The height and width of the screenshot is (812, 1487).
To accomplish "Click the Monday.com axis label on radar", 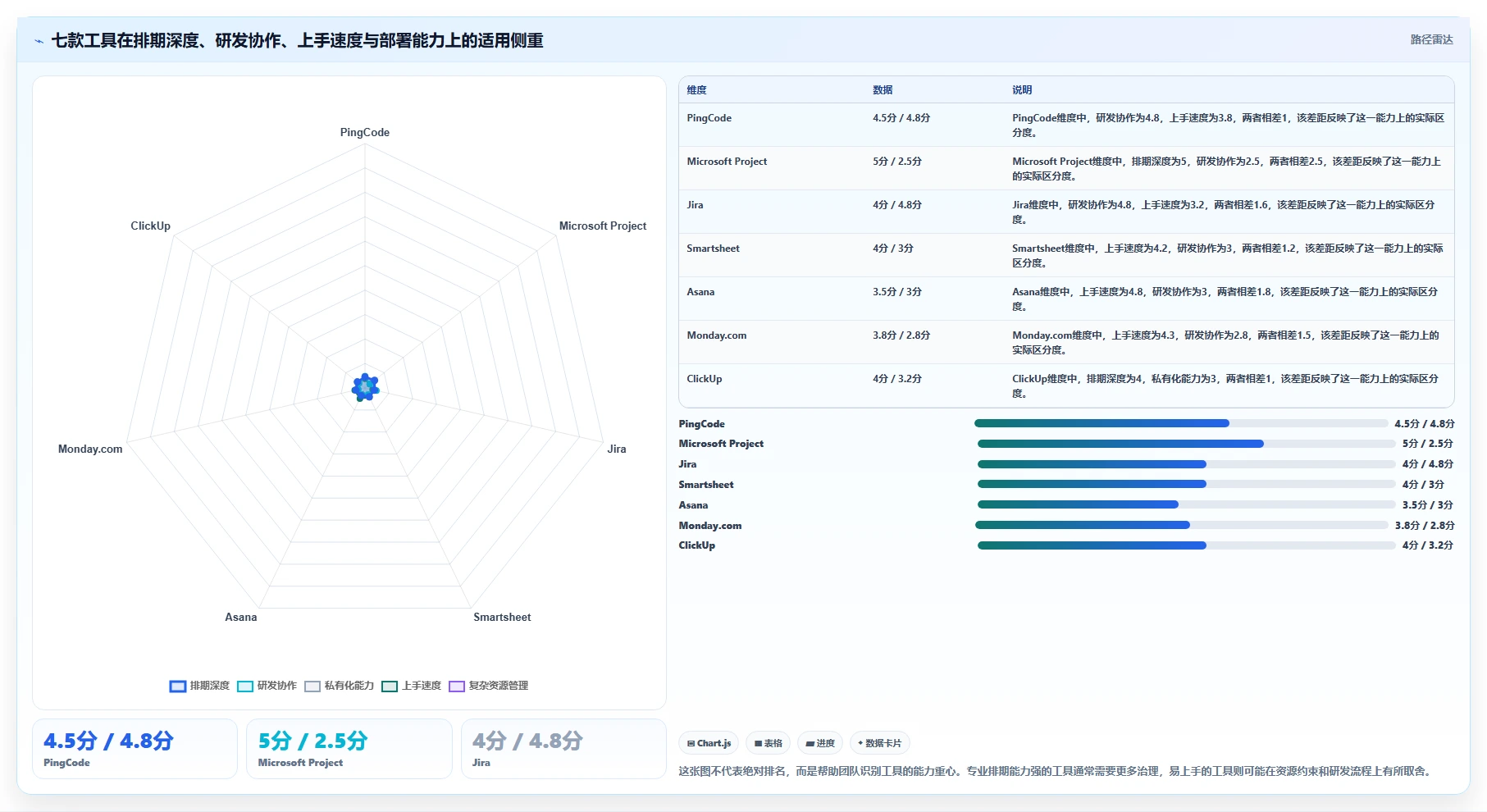I will (90, 449).
